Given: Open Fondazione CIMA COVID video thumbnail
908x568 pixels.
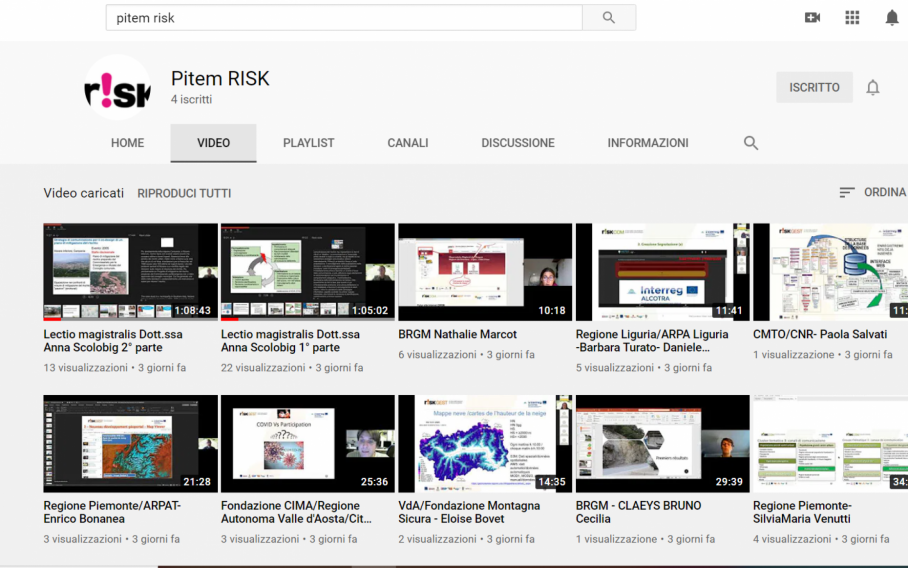Looking at the screenshot, I should point(307,444).
